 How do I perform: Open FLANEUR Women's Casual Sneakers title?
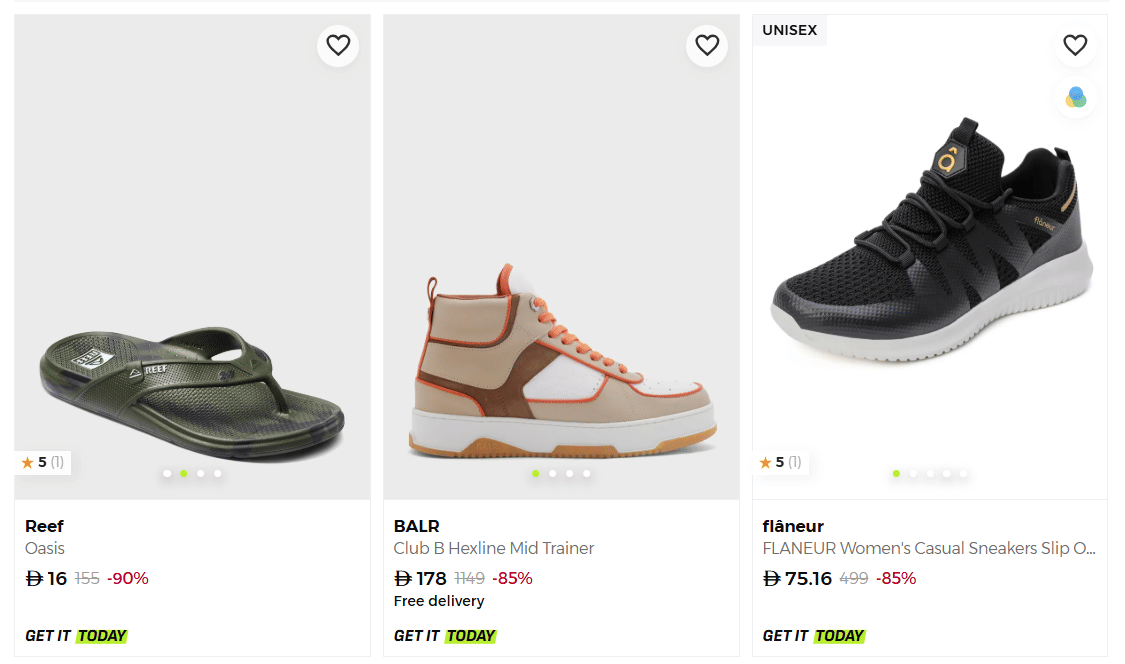[929, 548]
